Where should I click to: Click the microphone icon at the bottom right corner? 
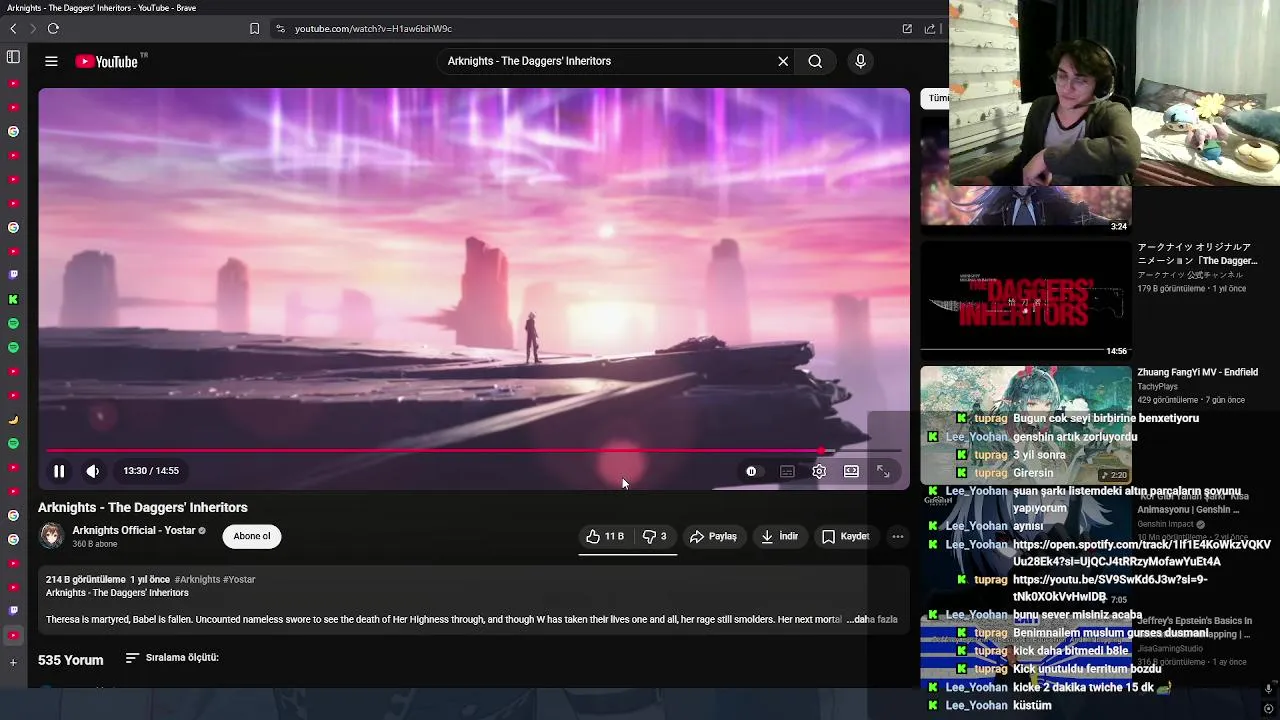(1268, 689)
